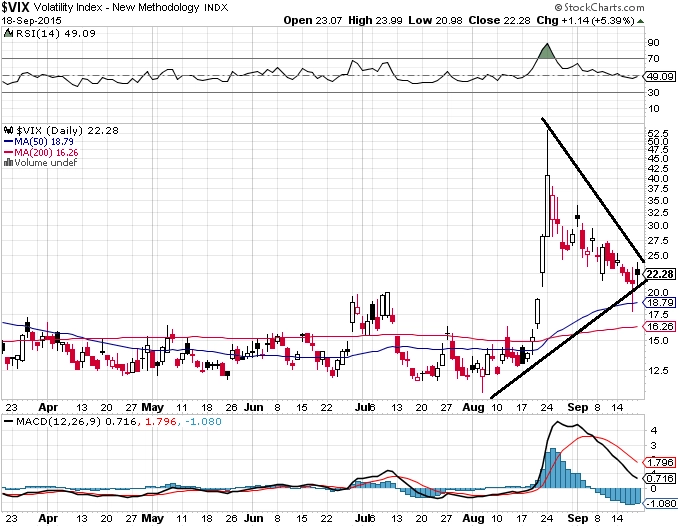
Task: Click the blue MA(50) legend line
Action: coord(8,142)
